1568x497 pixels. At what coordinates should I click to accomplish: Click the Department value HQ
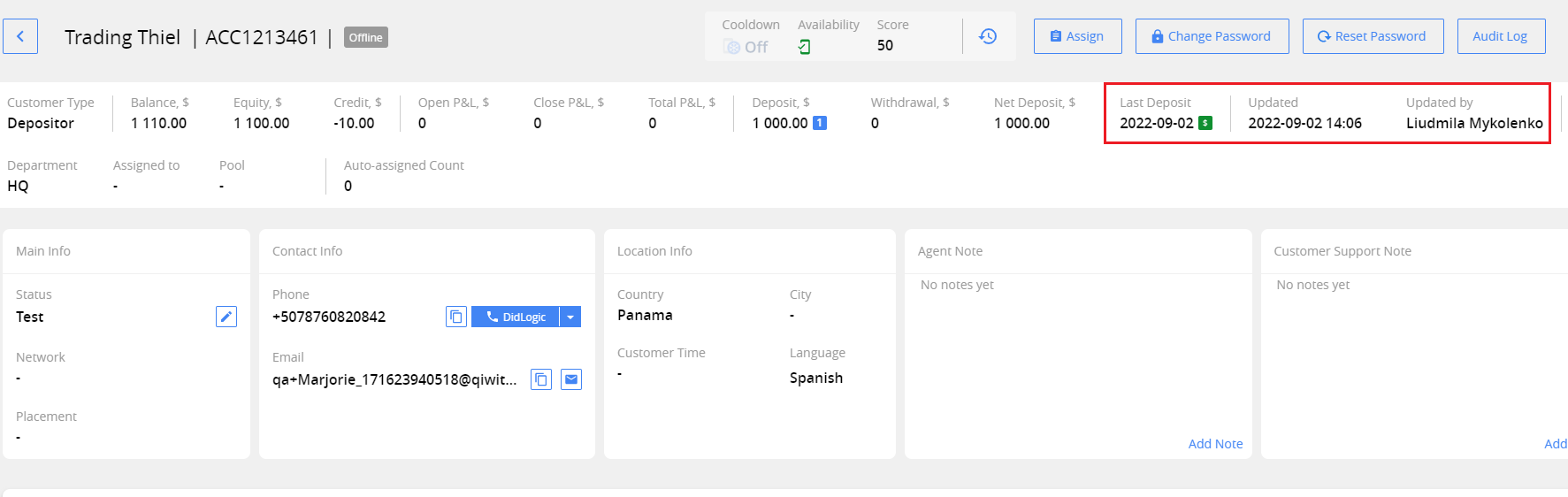click(x=18, y=186)
